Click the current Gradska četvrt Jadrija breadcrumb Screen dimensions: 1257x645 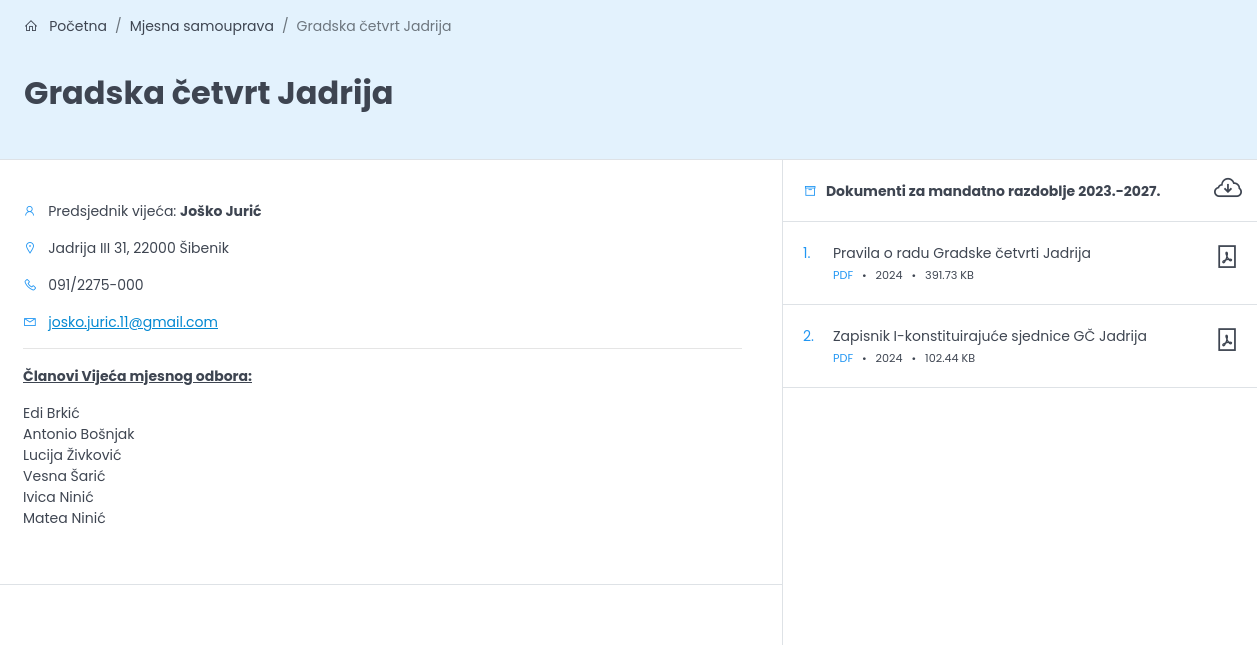coord(373,26)
